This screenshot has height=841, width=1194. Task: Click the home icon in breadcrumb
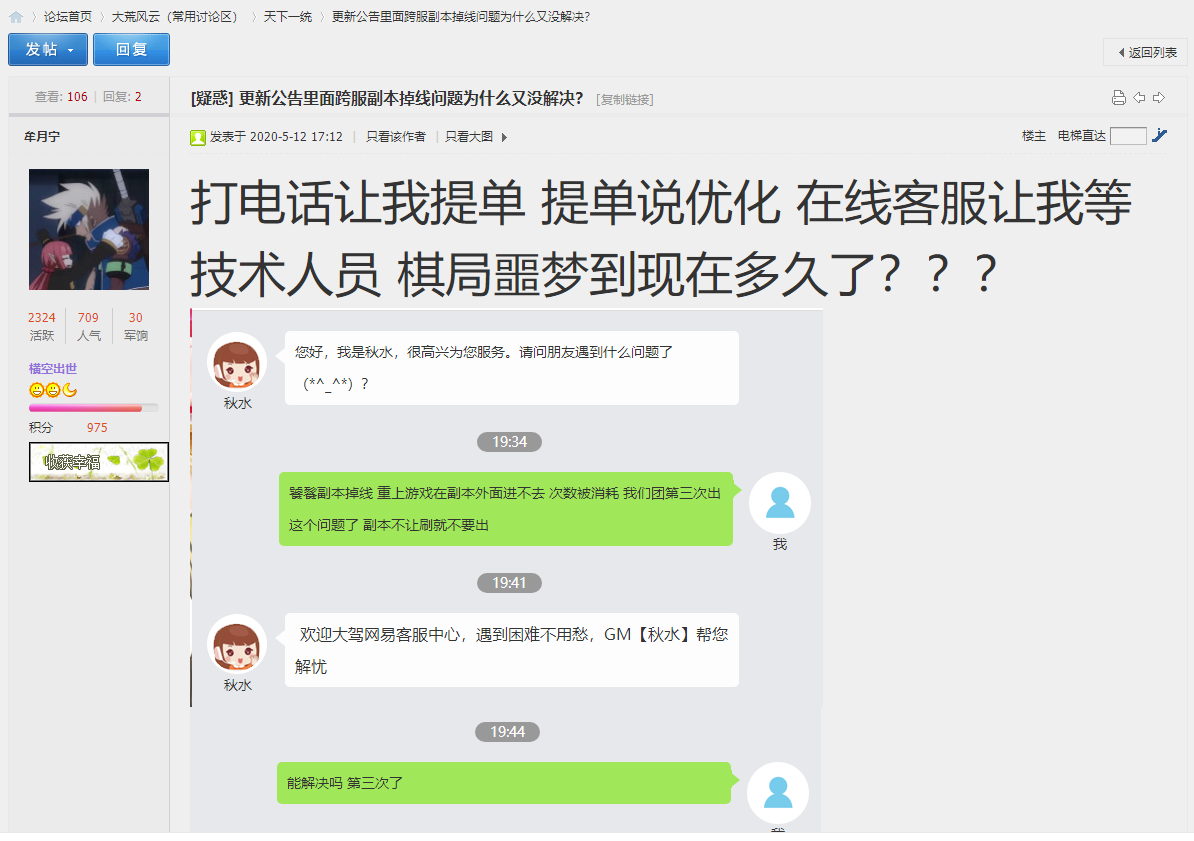click(x=15, y=17)
